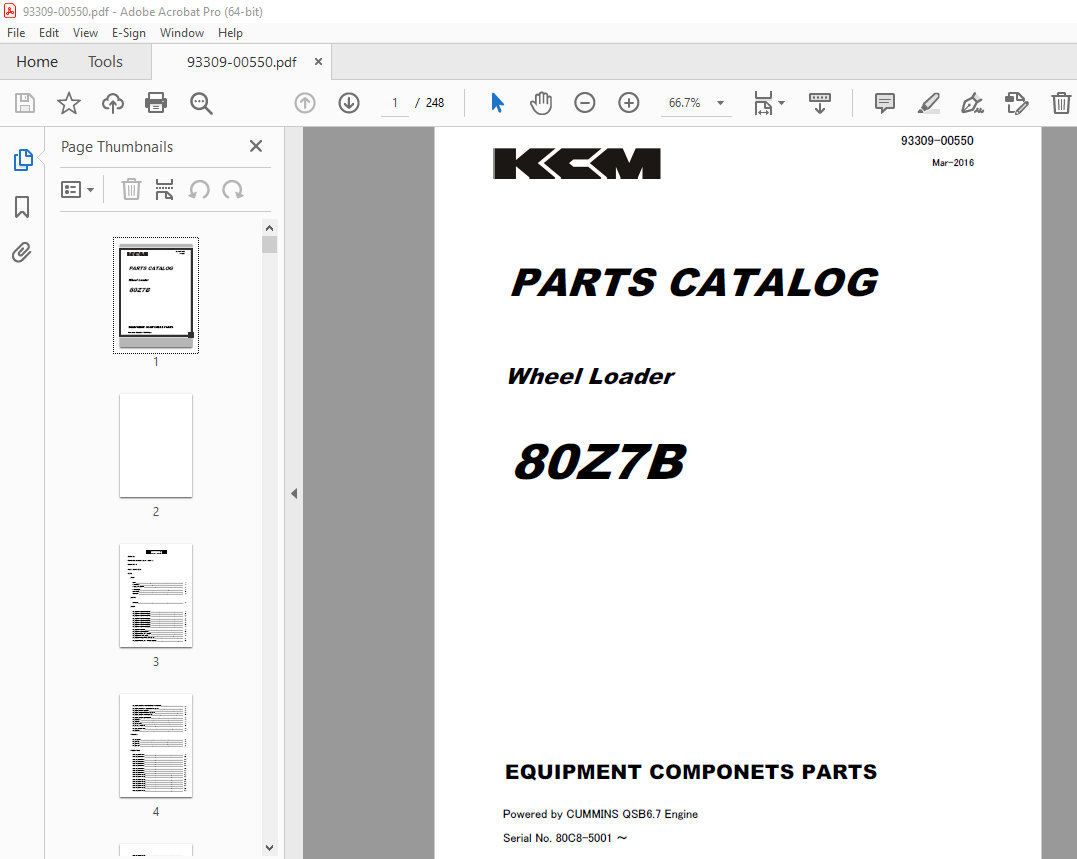This screenshot has height=859, width=1077.
Task: Open the Window menu
Action: 181,33
